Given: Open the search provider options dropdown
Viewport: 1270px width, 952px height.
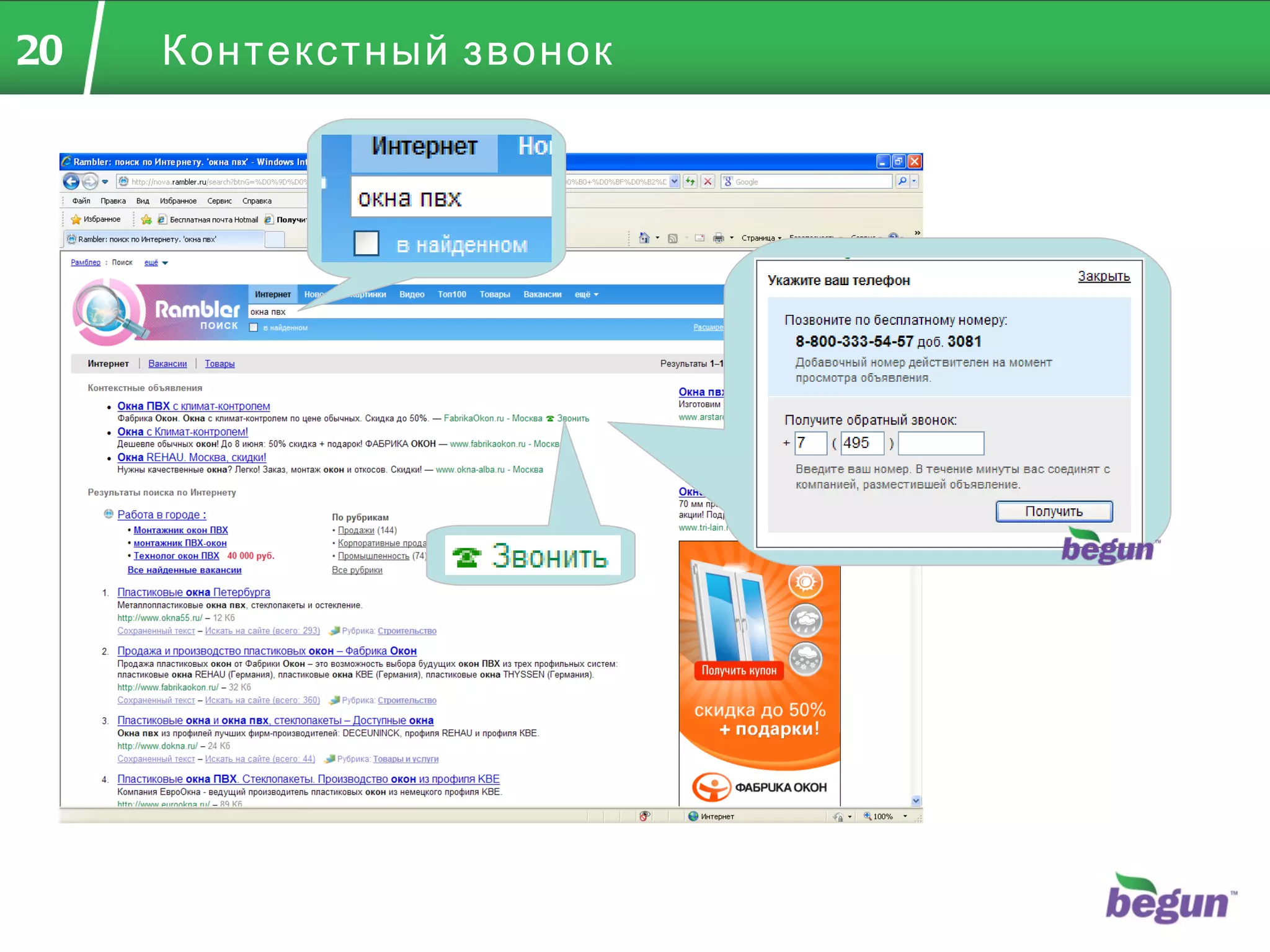Looking at the screenshot, I should [914, 182].
